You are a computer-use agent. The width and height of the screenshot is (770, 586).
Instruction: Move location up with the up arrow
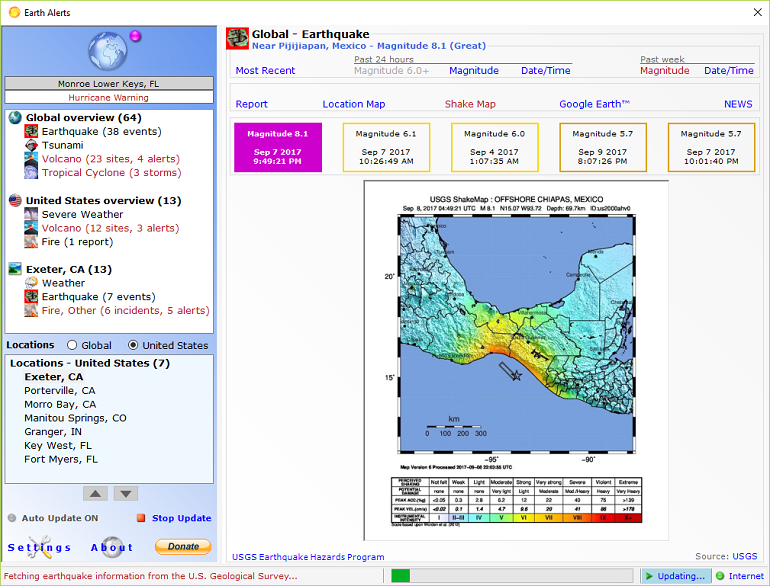pos(95,494)
